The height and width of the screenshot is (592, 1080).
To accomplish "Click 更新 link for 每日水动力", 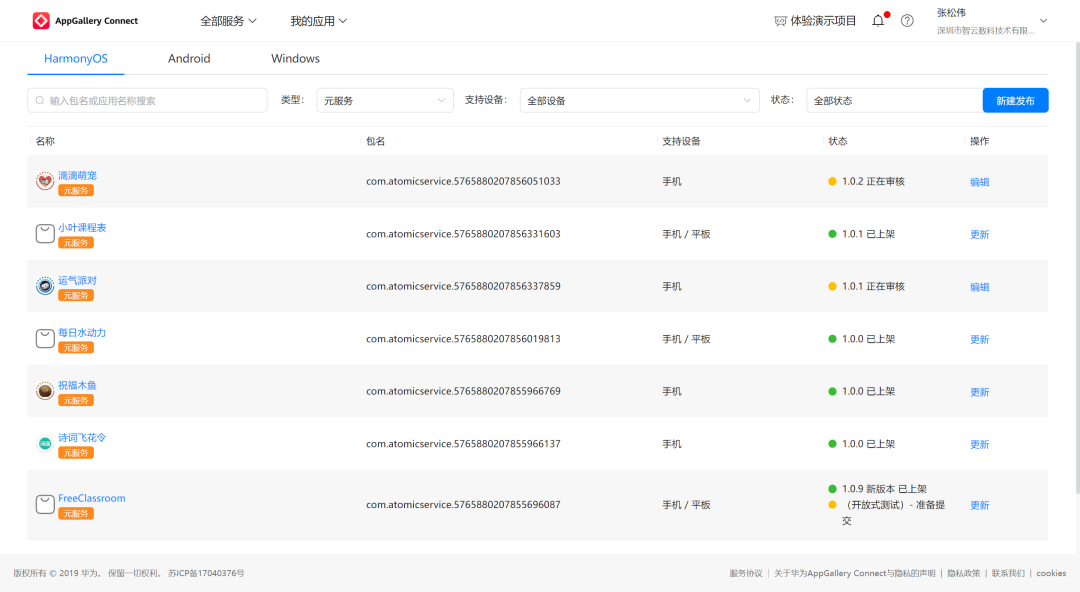I will click(979, 340).
